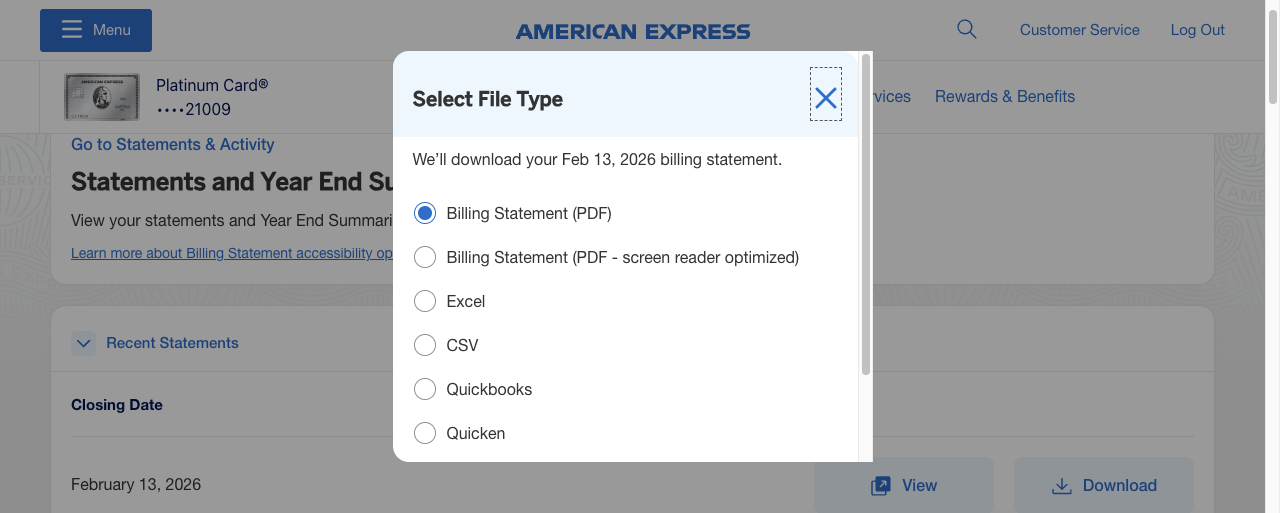Open the Rewards & Benefits tab
The height and width of the screenshot is (513, 1280).
click(1004, 96)
